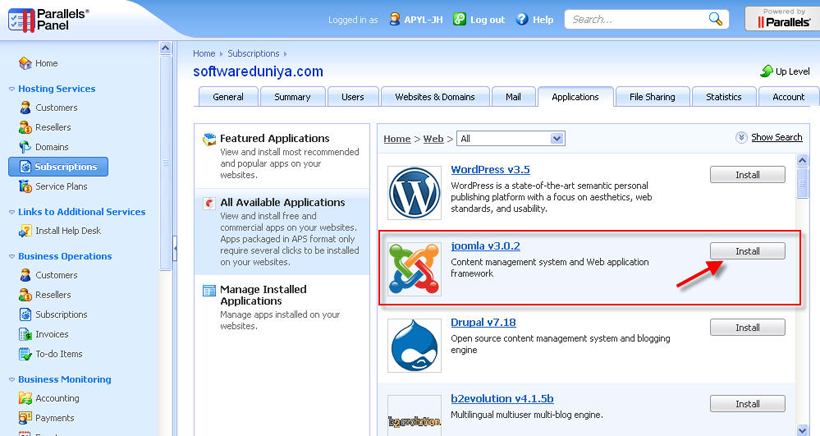Click the b2evolution logo thumbnail
The width and height of the screenshot is (820, 436).
(414, 418)
